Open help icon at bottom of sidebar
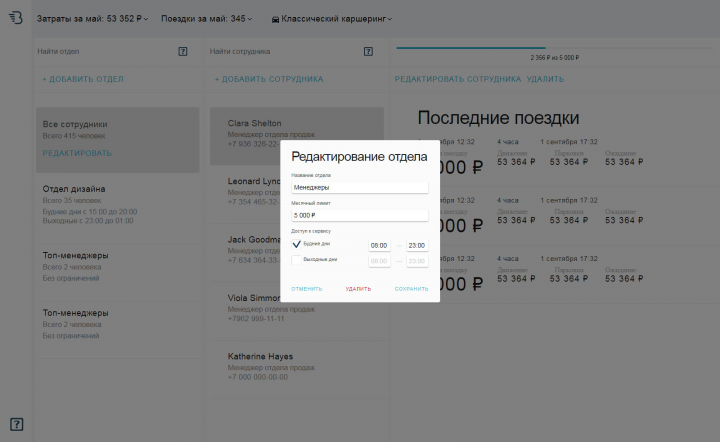The height and width of the screenshot is (442, 720). pyautogui.click(x=17, y=424)
